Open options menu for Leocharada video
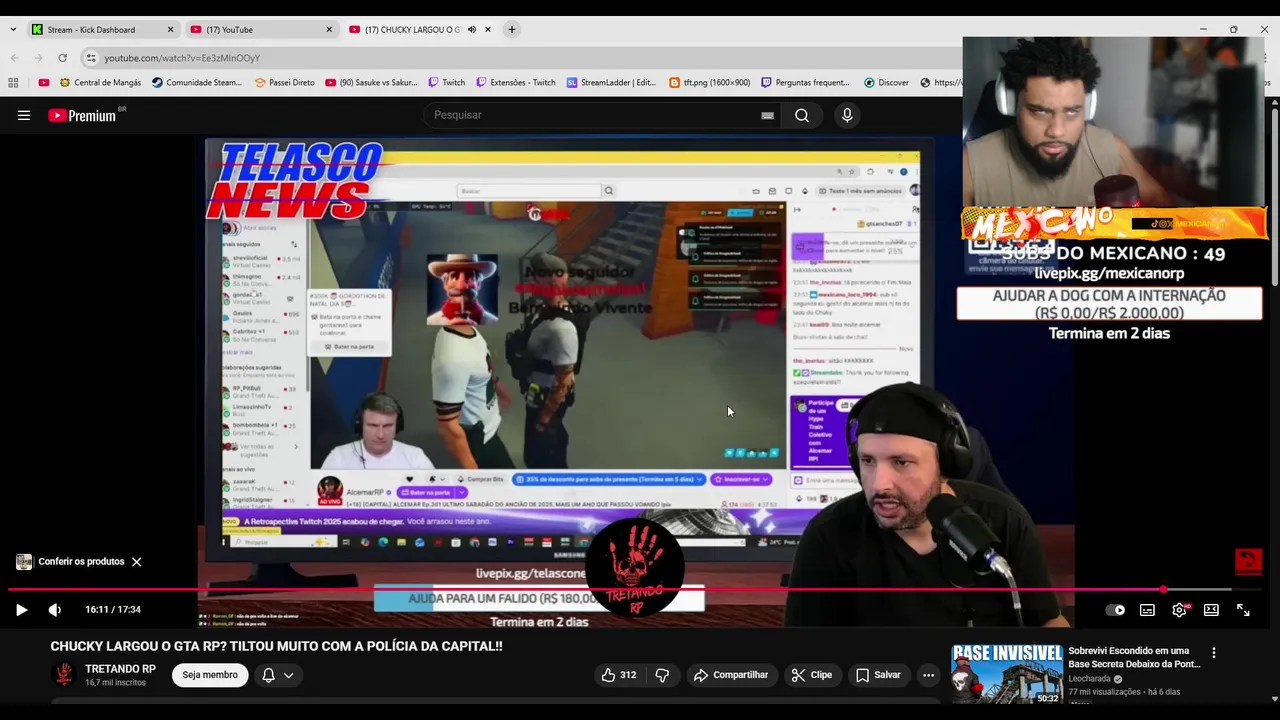Screen dimensions: 1280x720 pos(1214,653)
